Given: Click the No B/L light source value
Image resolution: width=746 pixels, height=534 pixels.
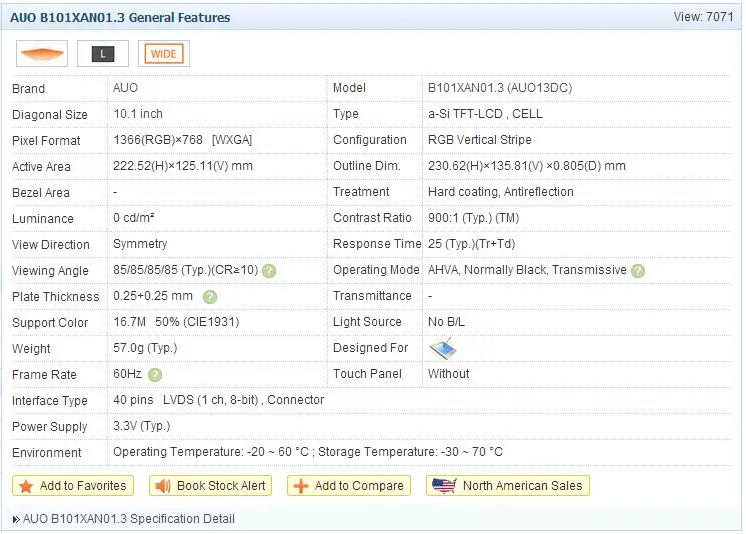Looking at the screenshot, I should 446,322.
